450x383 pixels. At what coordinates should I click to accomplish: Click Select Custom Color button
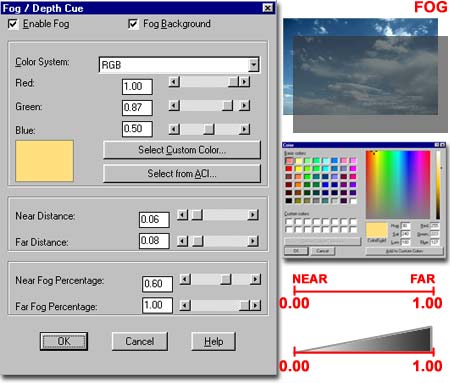pyautogui.click(x=182, y=150)
